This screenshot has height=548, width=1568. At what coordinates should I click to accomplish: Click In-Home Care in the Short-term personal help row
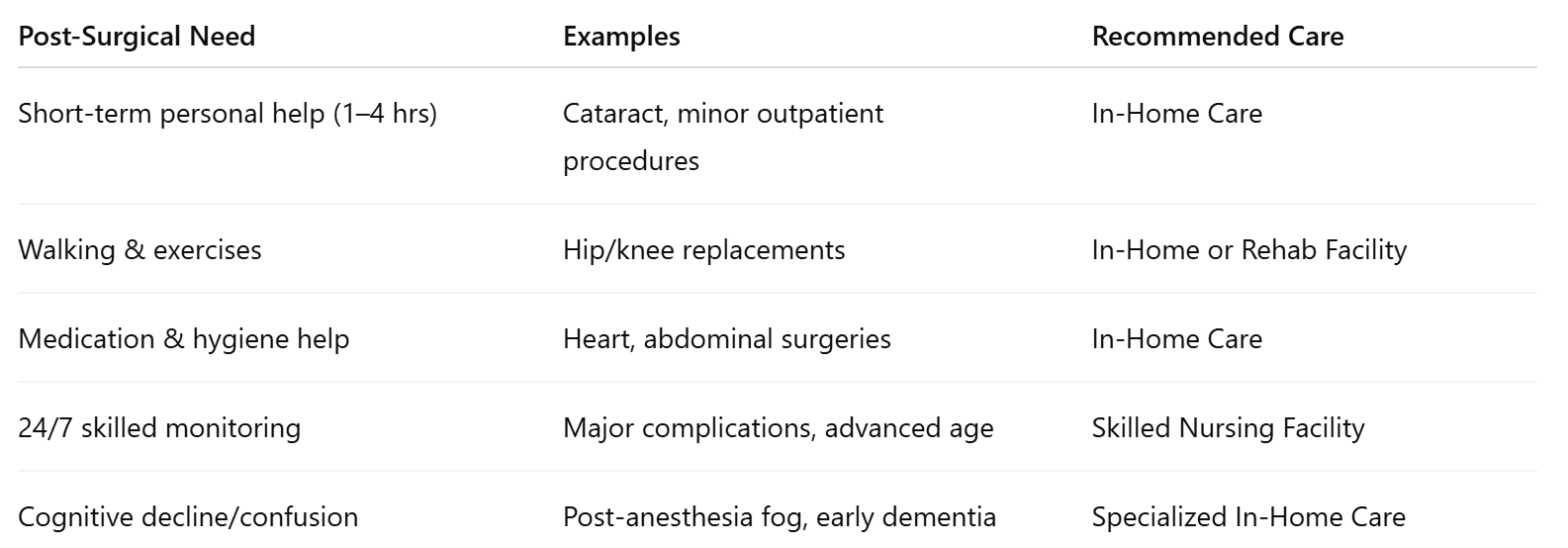tap(1176, 114)
